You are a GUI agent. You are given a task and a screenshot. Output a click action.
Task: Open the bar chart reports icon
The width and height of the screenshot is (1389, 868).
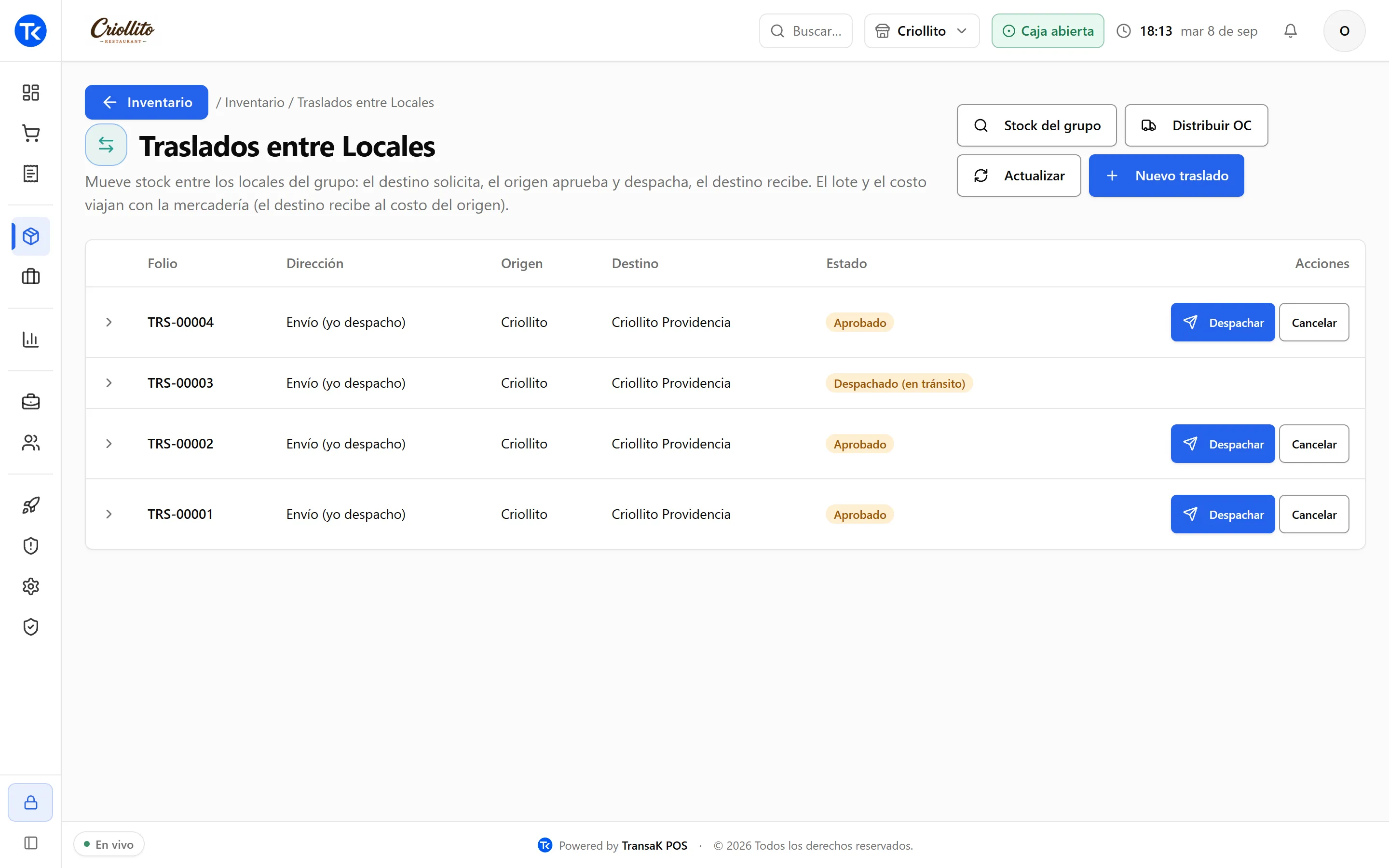[x=30, y=339]
